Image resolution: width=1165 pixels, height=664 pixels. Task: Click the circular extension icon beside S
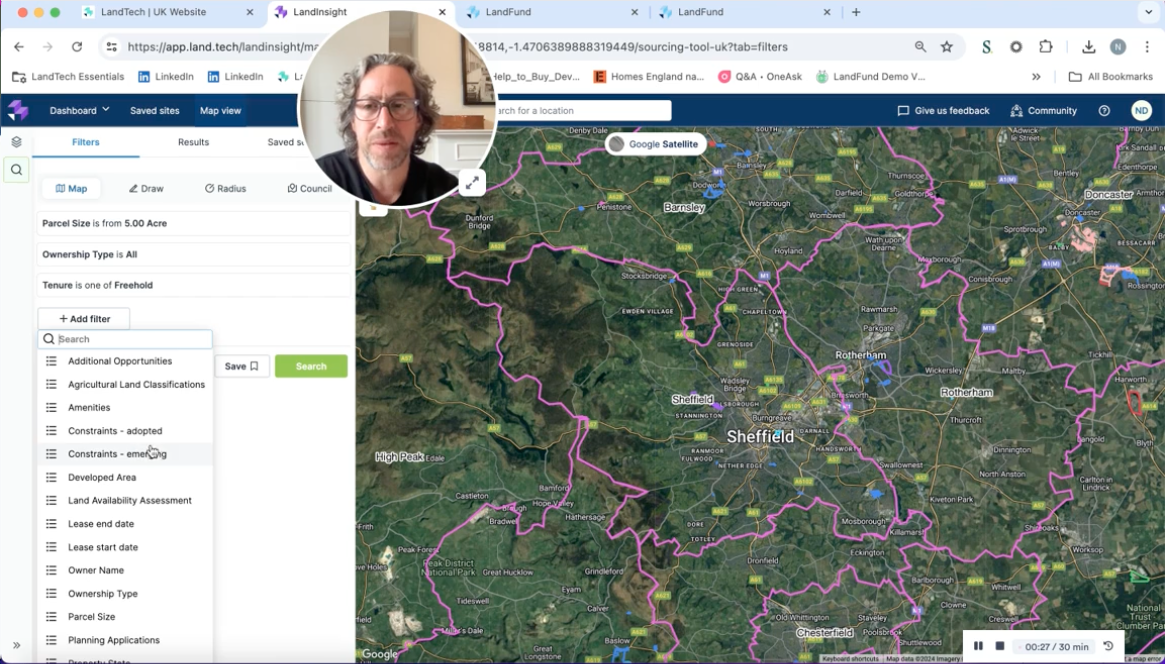1016,47
